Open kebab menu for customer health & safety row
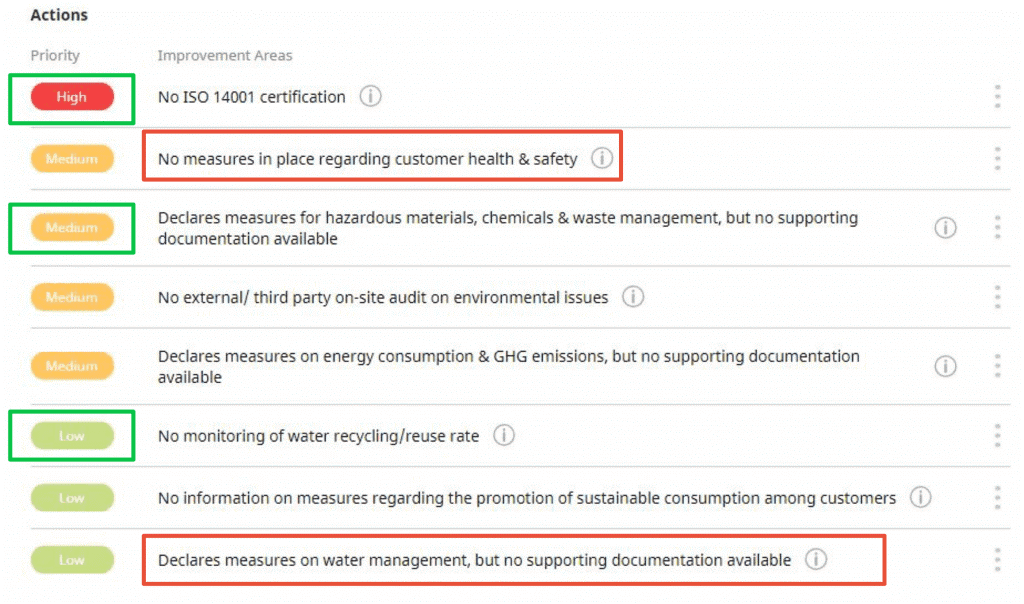Screen dimensions: 1024x604 pos(997,158)
